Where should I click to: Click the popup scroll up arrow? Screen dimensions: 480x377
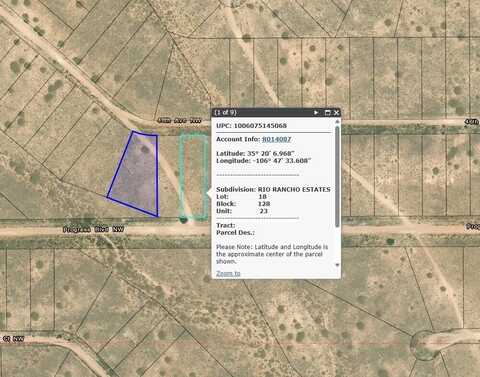(x=337, y=122)
